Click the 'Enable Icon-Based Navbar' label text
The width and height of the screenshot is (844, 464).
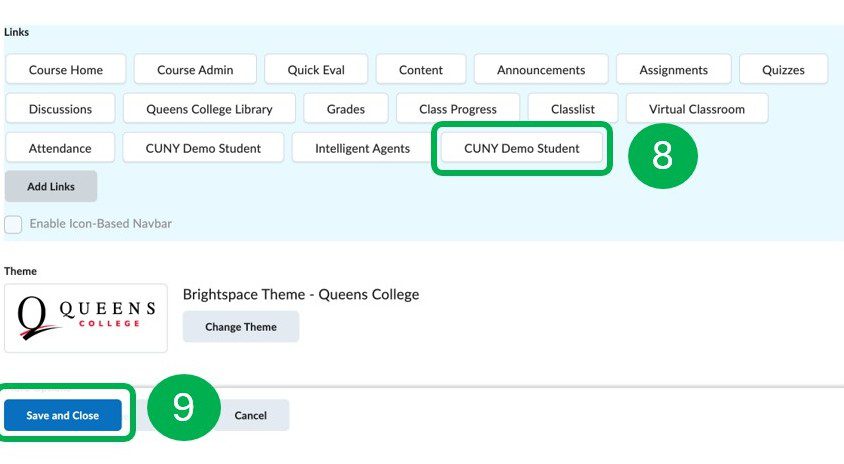coord(101,223)
